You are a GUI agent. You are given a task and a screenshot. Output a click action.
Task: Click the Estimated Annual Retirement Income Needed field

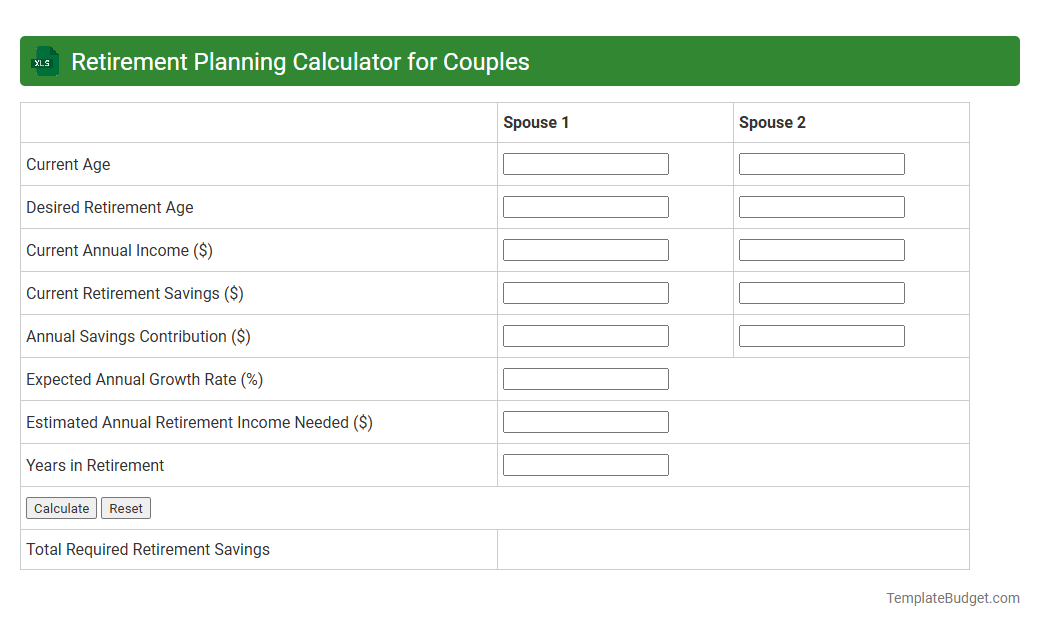[585, 421]
